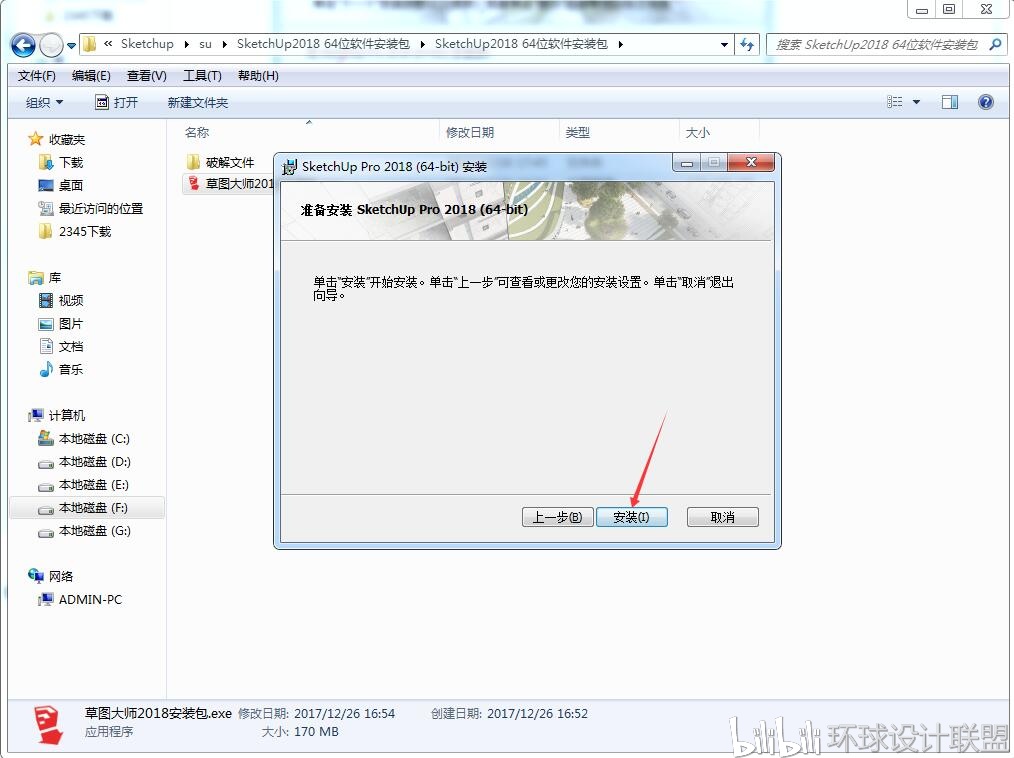
Task: Click the Explorer back navigation arrow
Action: (x=23, y=45)
